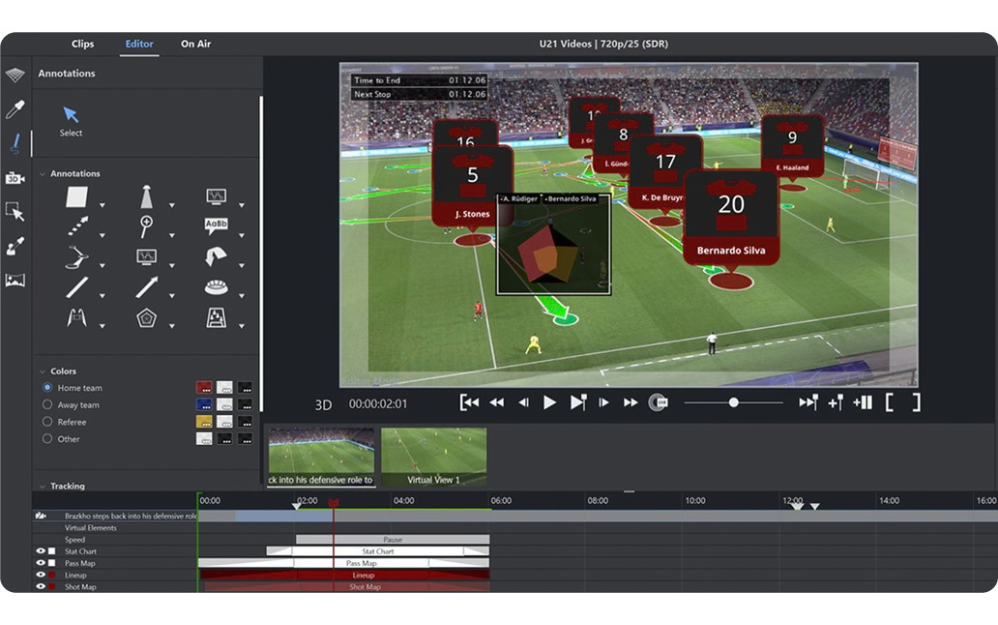The image size is (998, 625).
Task: Open dropdown next to spotlight annotation
Action: [x=171, y=206]
